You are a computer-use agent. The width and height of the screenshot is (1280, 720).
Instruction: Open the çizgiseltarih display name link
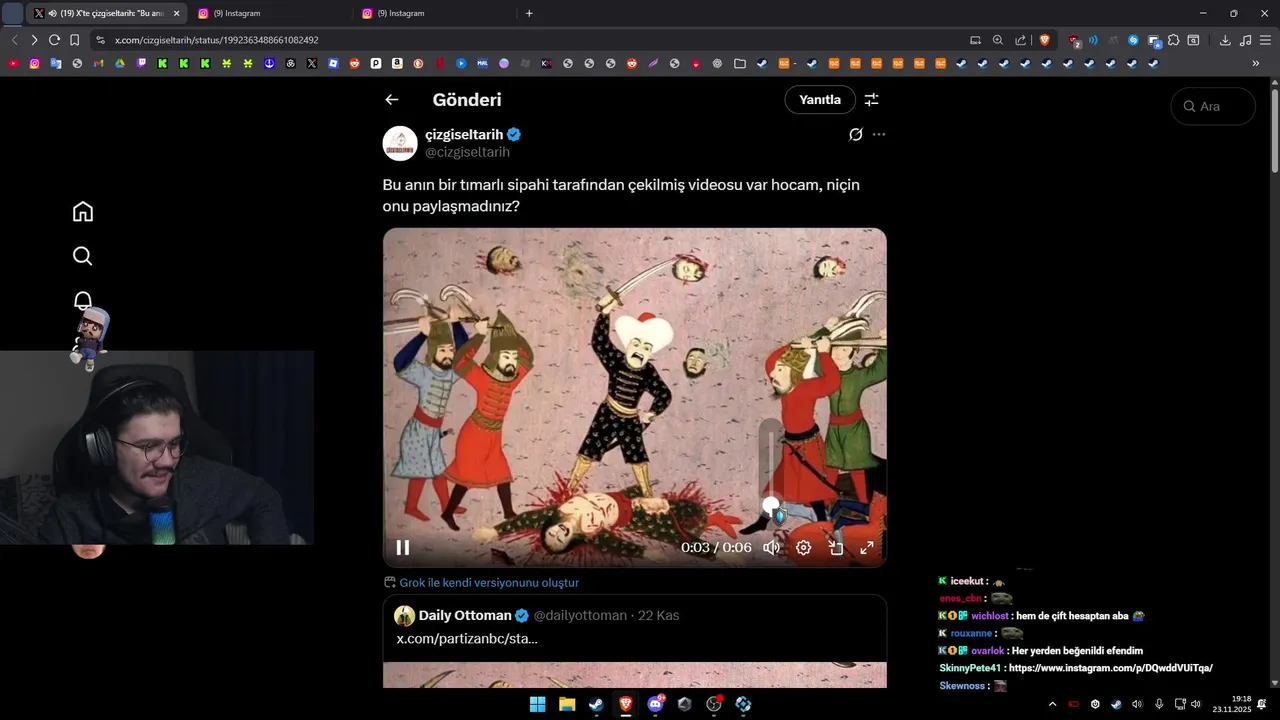tap(464, 134)
